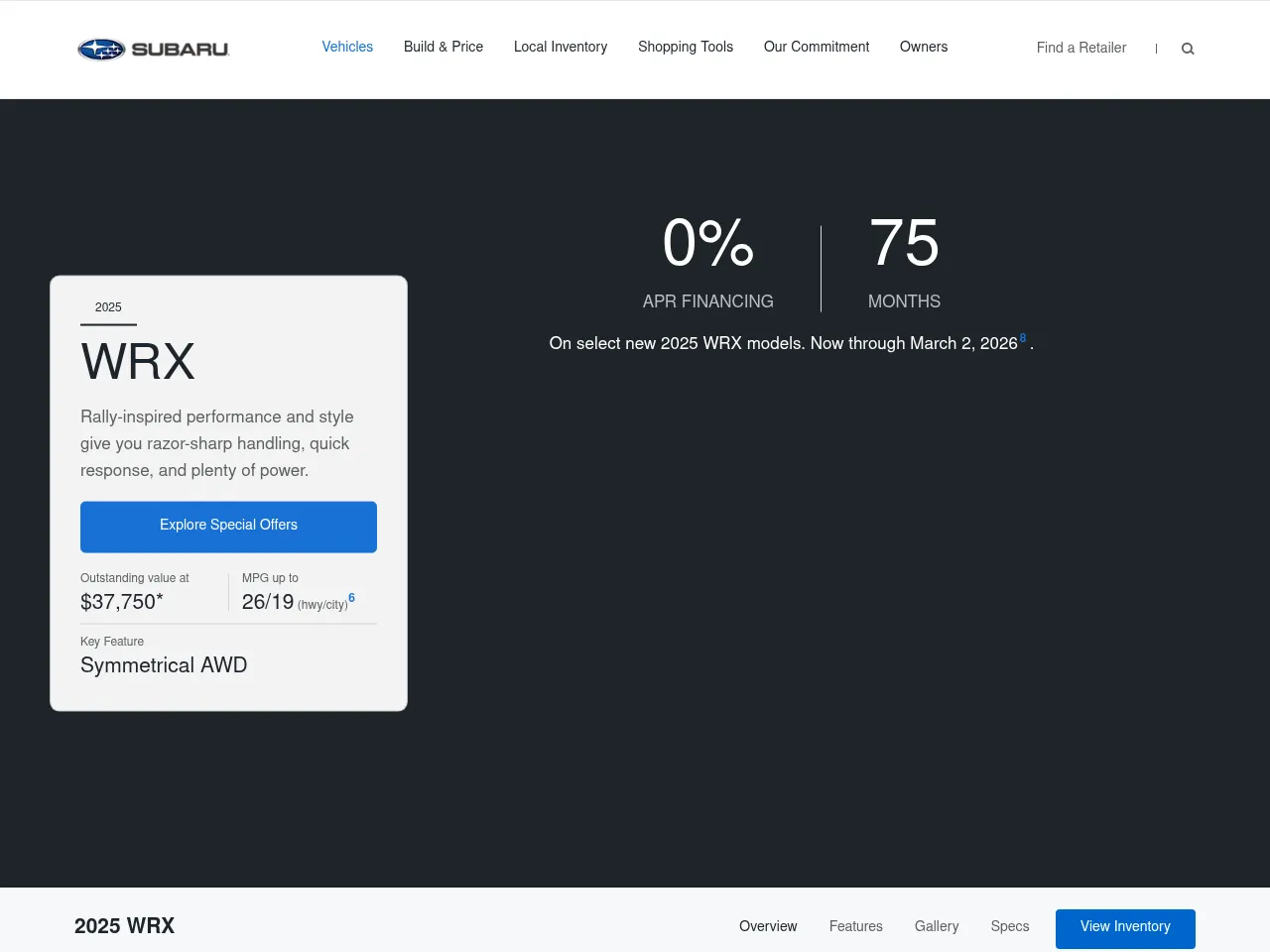Image resolution: width=1270 pixels, height=952 pixels.
Task: Open the Gallery section
Action: click(937, 926)
